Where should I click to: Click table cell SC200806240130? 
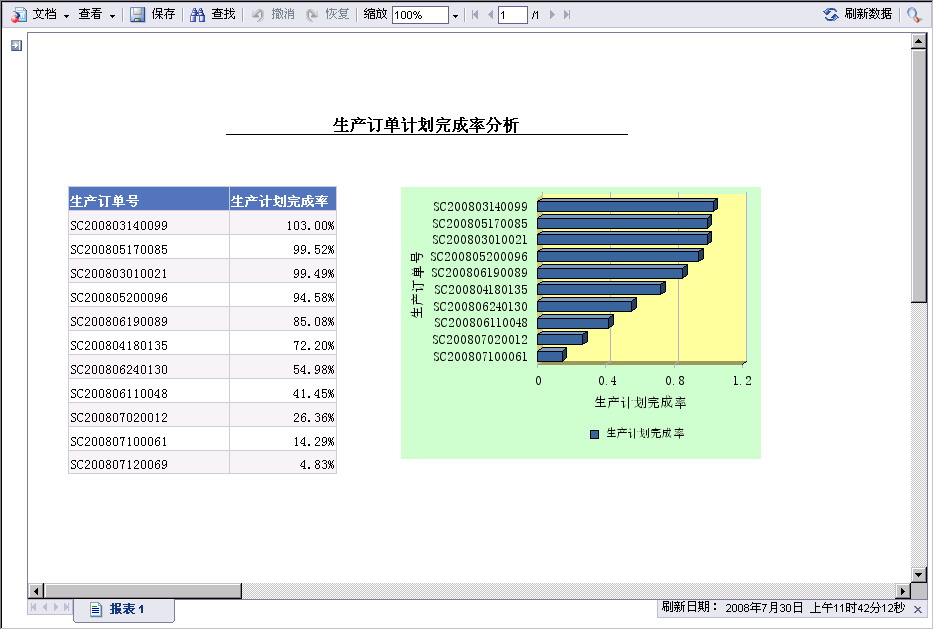point(148,369)
